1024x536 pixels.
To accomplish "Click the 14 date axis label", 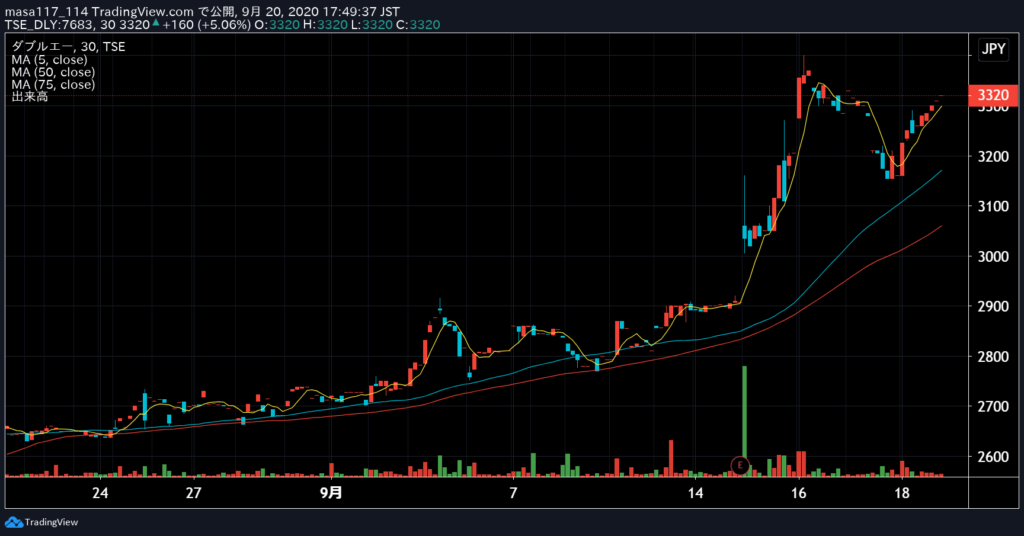I will coord(696,493).
